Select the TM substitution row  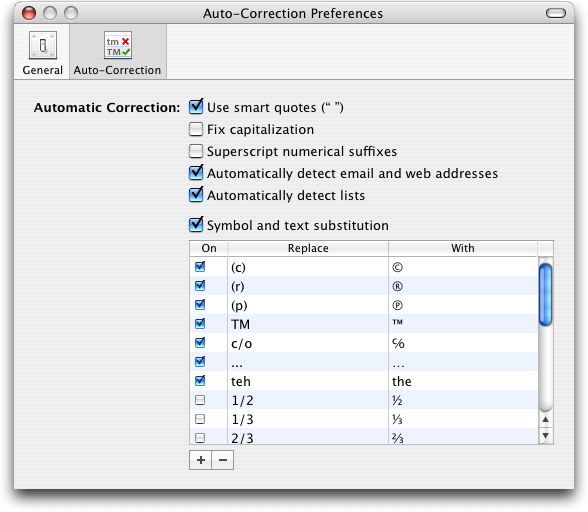(x=364, y=324)
